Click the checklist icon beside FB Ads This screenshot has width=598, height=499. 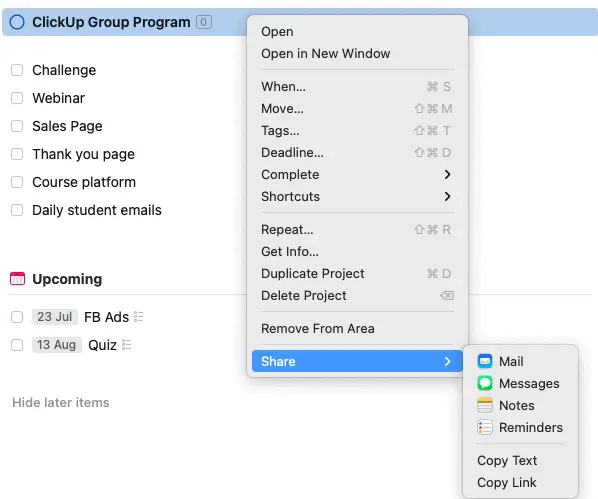tap(138, 317)
